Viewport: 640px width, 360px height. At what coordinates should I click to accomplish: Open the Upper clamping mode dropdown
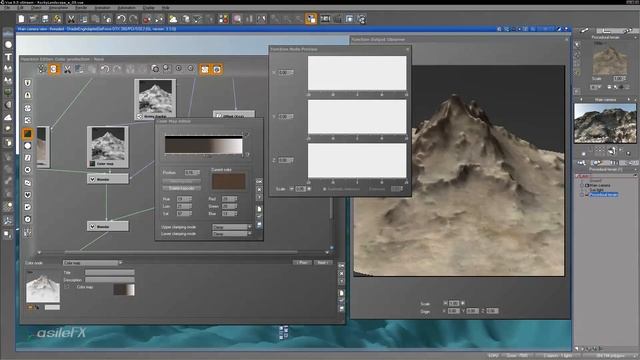click(232, 227)
